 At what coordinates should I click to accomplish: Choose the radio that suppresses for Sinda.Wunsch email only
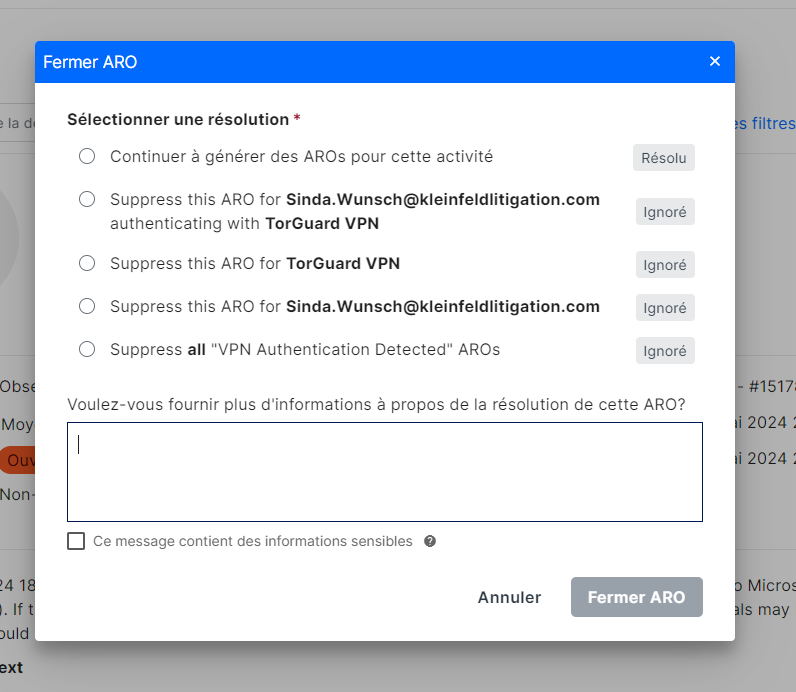(87, 307)
